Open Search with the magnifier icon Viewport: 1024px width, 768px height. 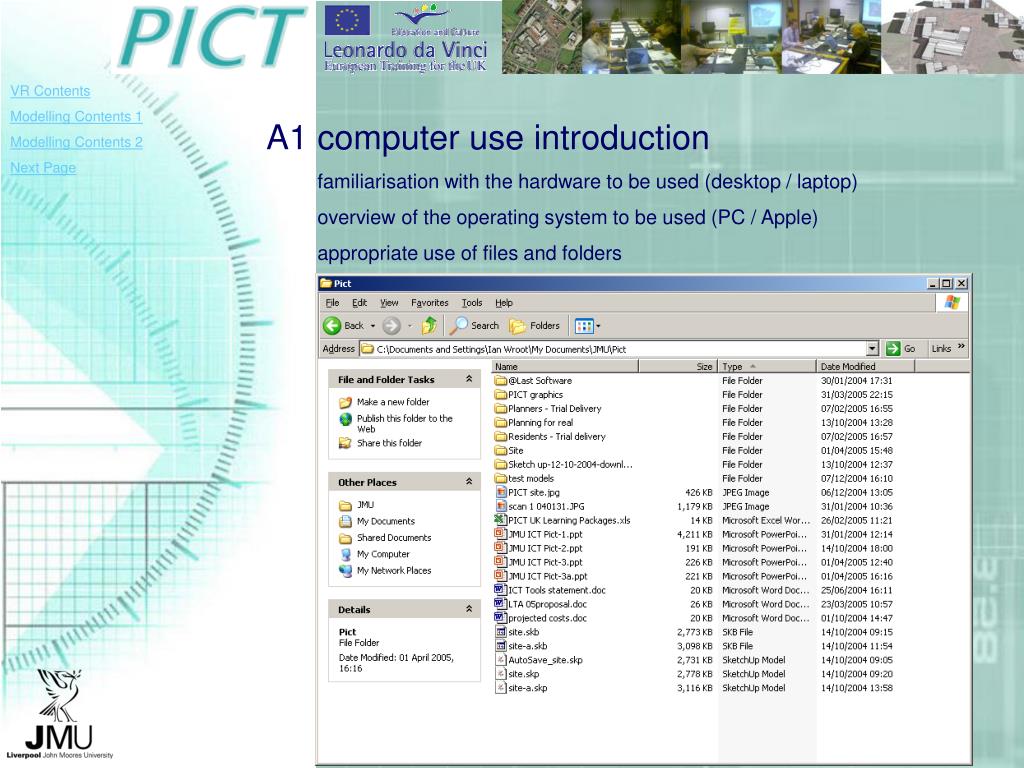458,325
